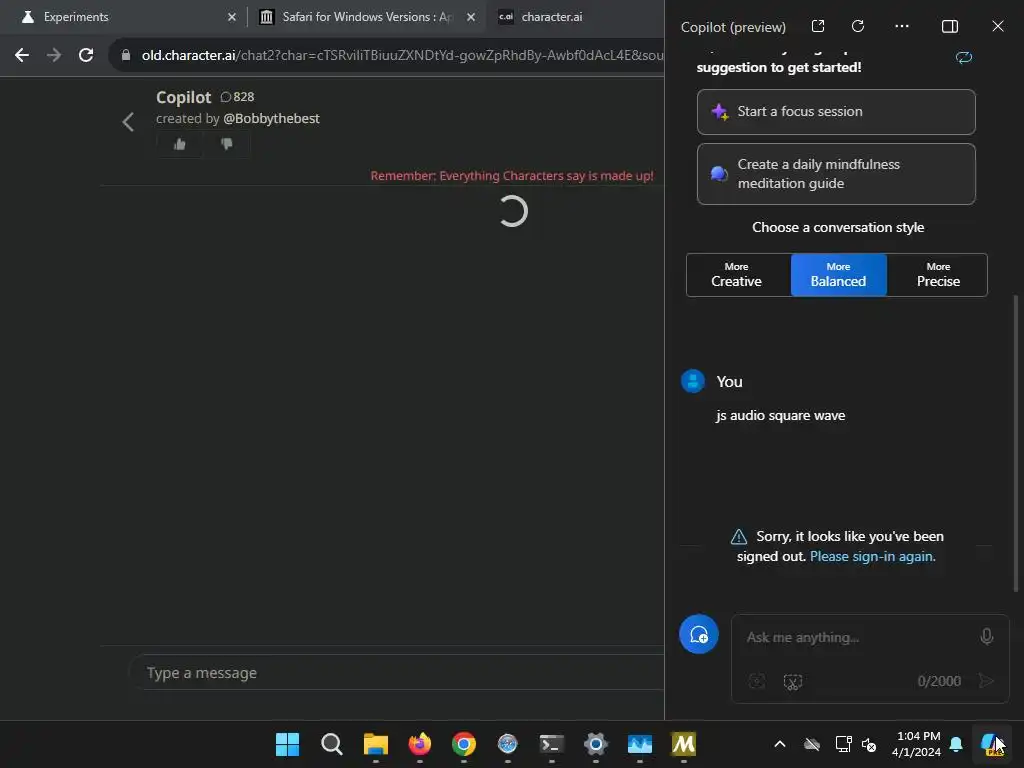Click the new topic button in Copilot
Screen dimensions: 1024x768
699,634
